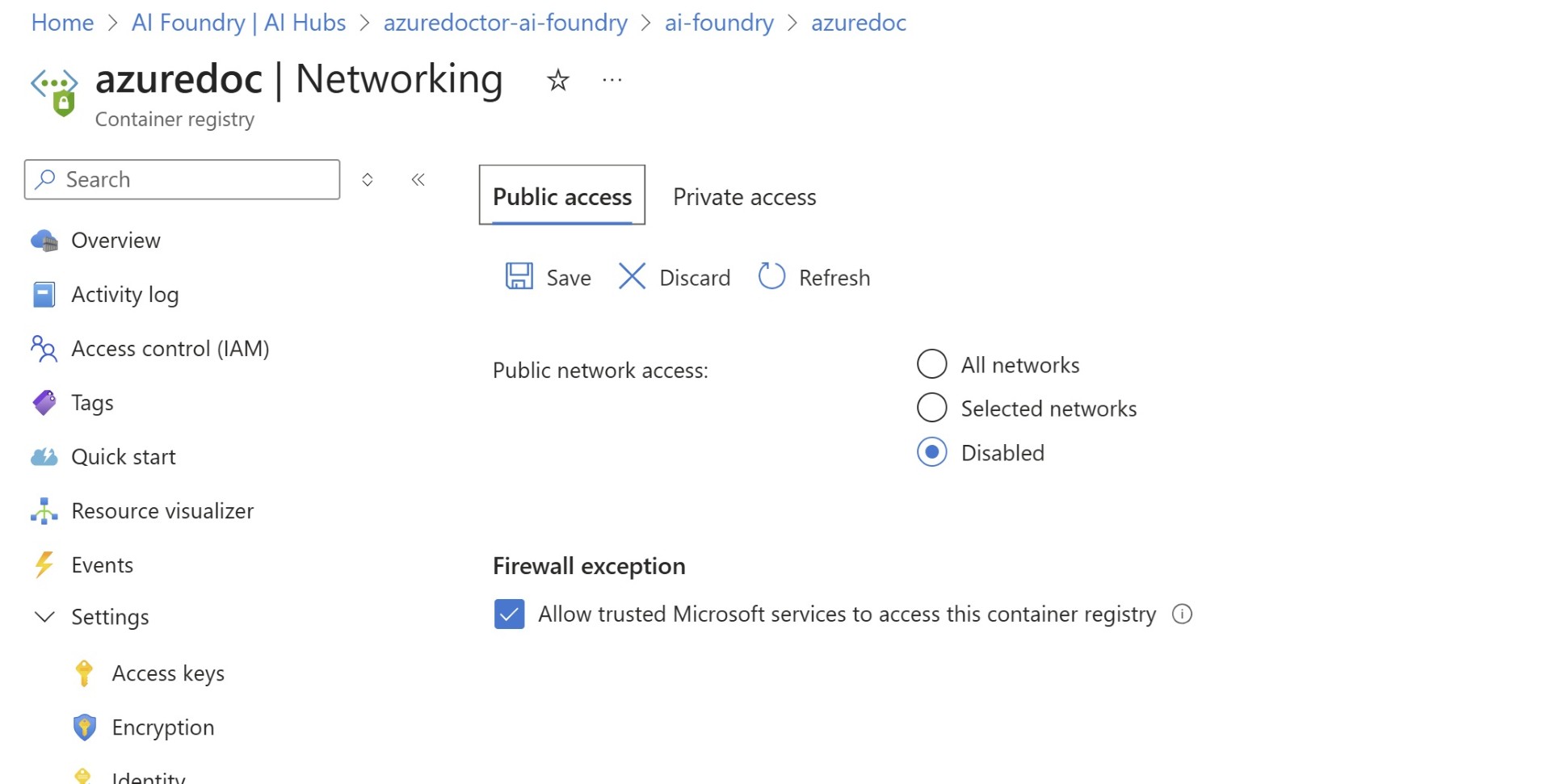Open azuredoc breadcrumb link
Viewport: 1551px width, 784px height.
click(859, 23)
